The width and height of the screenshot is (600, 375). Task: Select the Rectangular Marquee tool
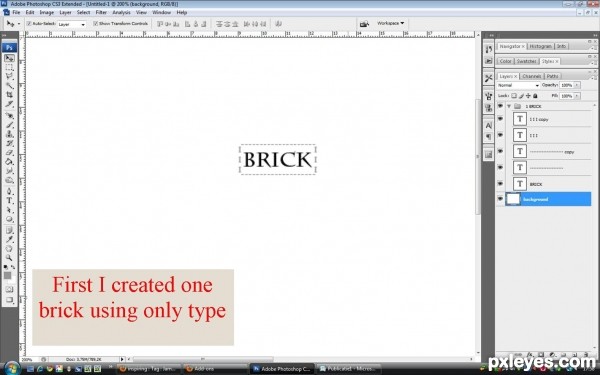click(9, 67)
